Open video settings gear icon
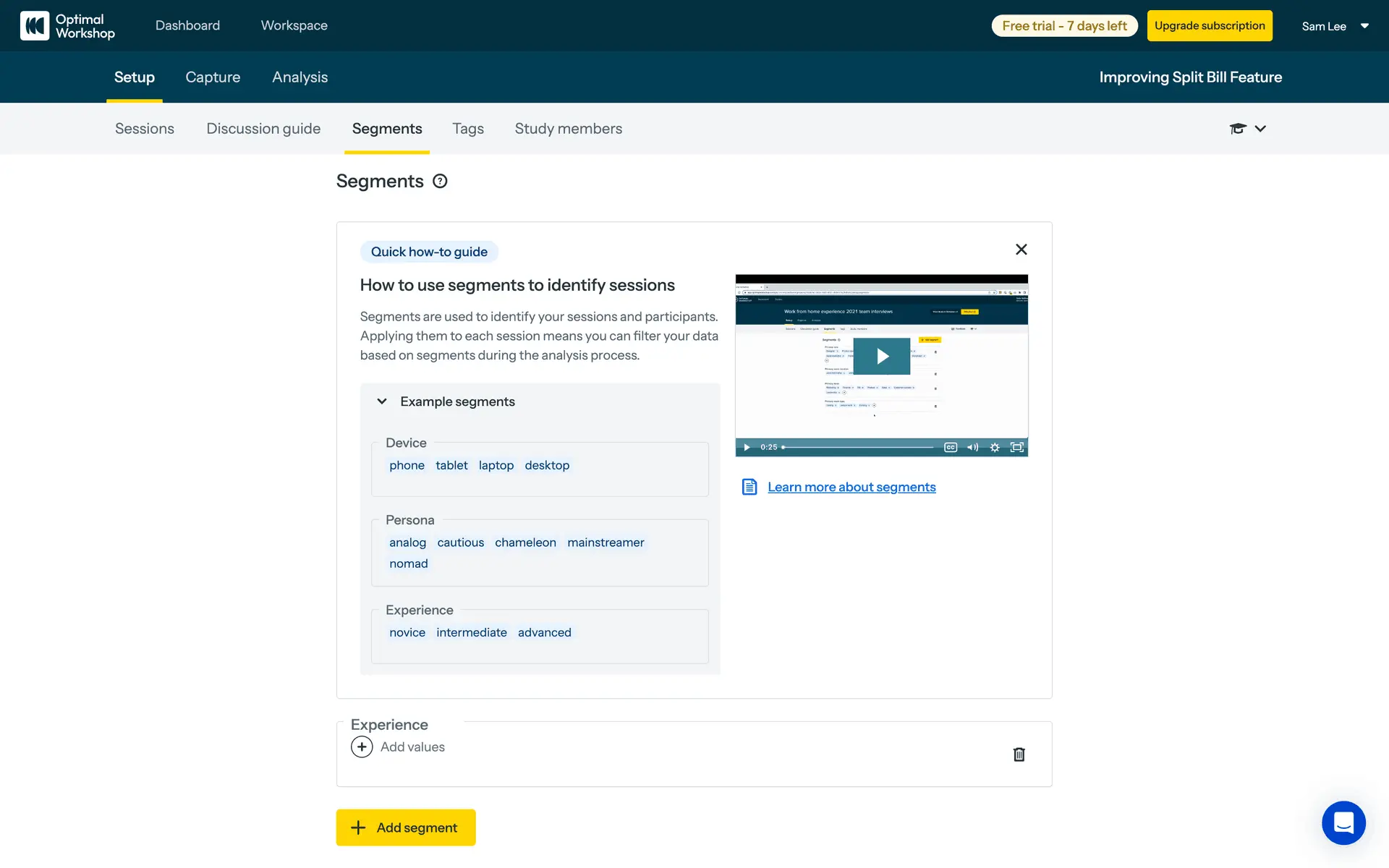The height and width of the screenshot is (868, 1389). (x=995, y=448)
